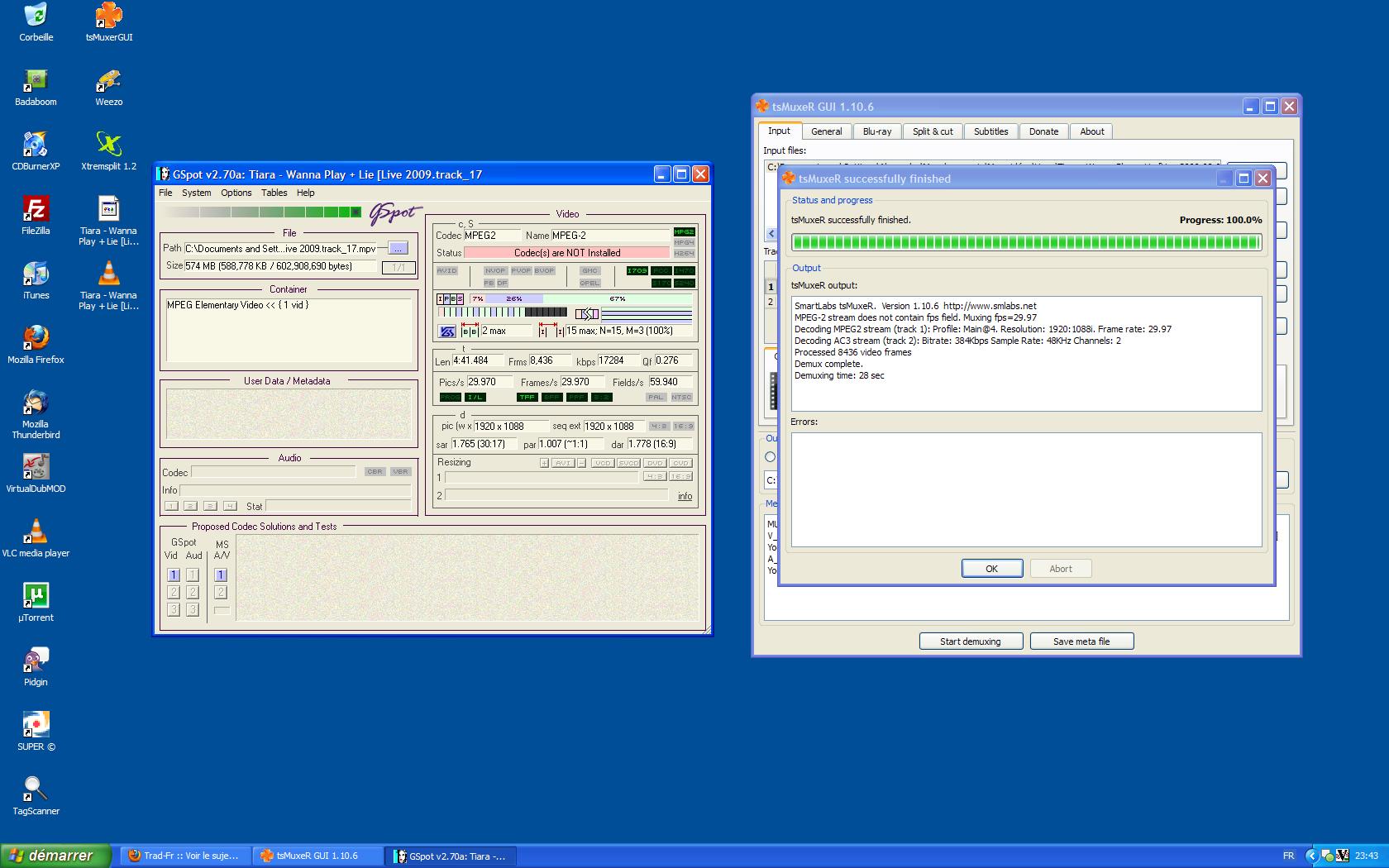
Task: Select the Weezo desktop shortcut
Action: click(x=108, y=88)
